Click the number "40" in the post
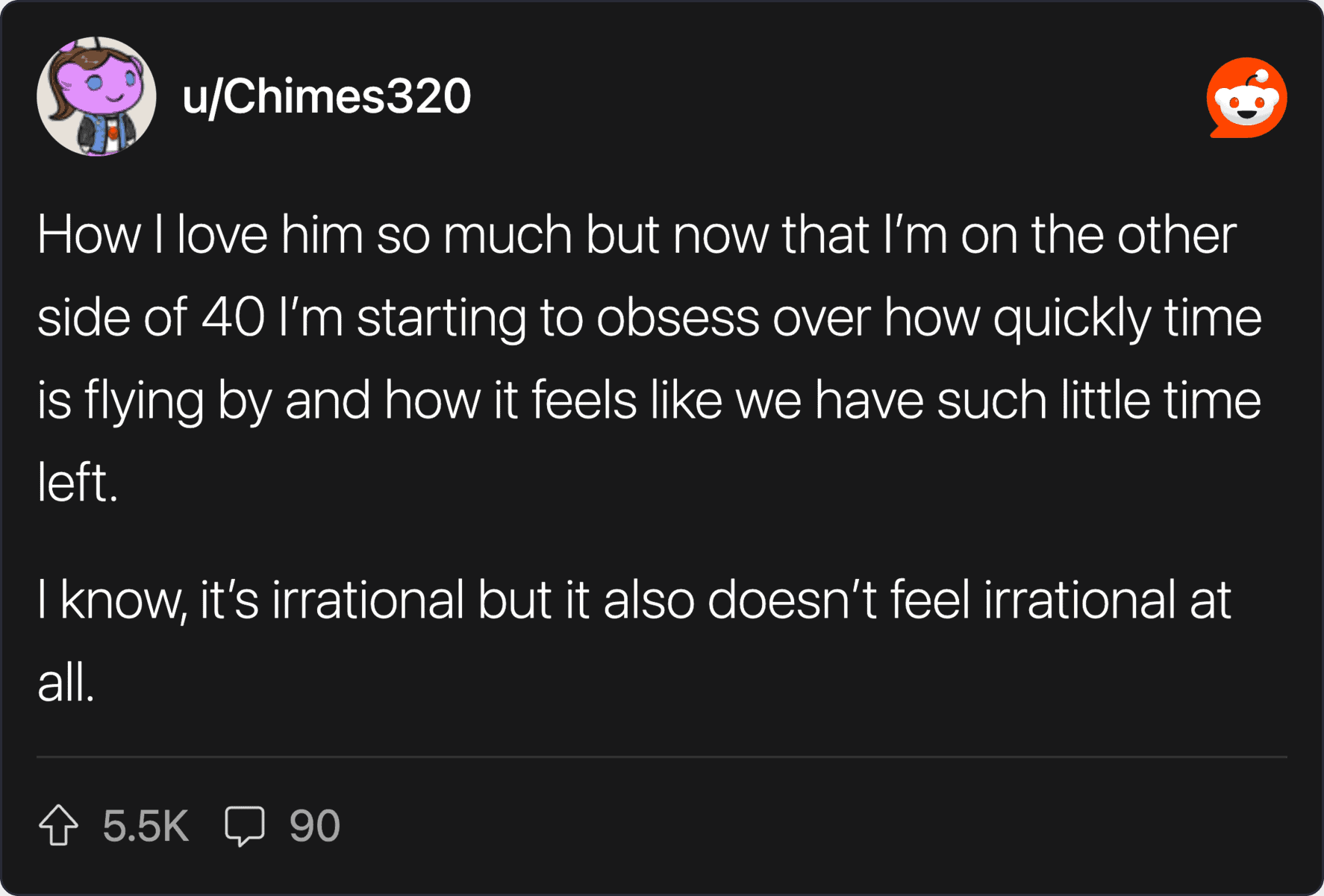 (x=233, y=319)
